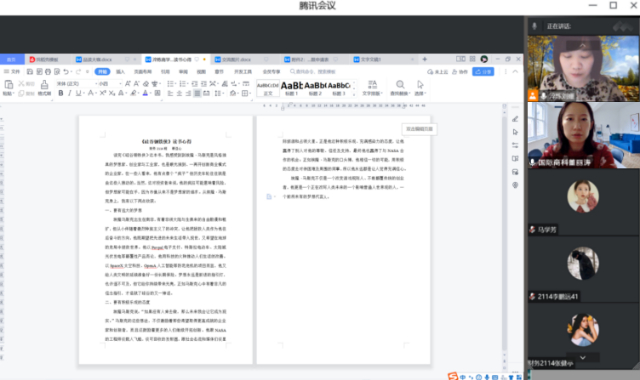Expand the participant list down chevron
The width and height of the screenshot is (640, 380).
[x=583, y=358]
